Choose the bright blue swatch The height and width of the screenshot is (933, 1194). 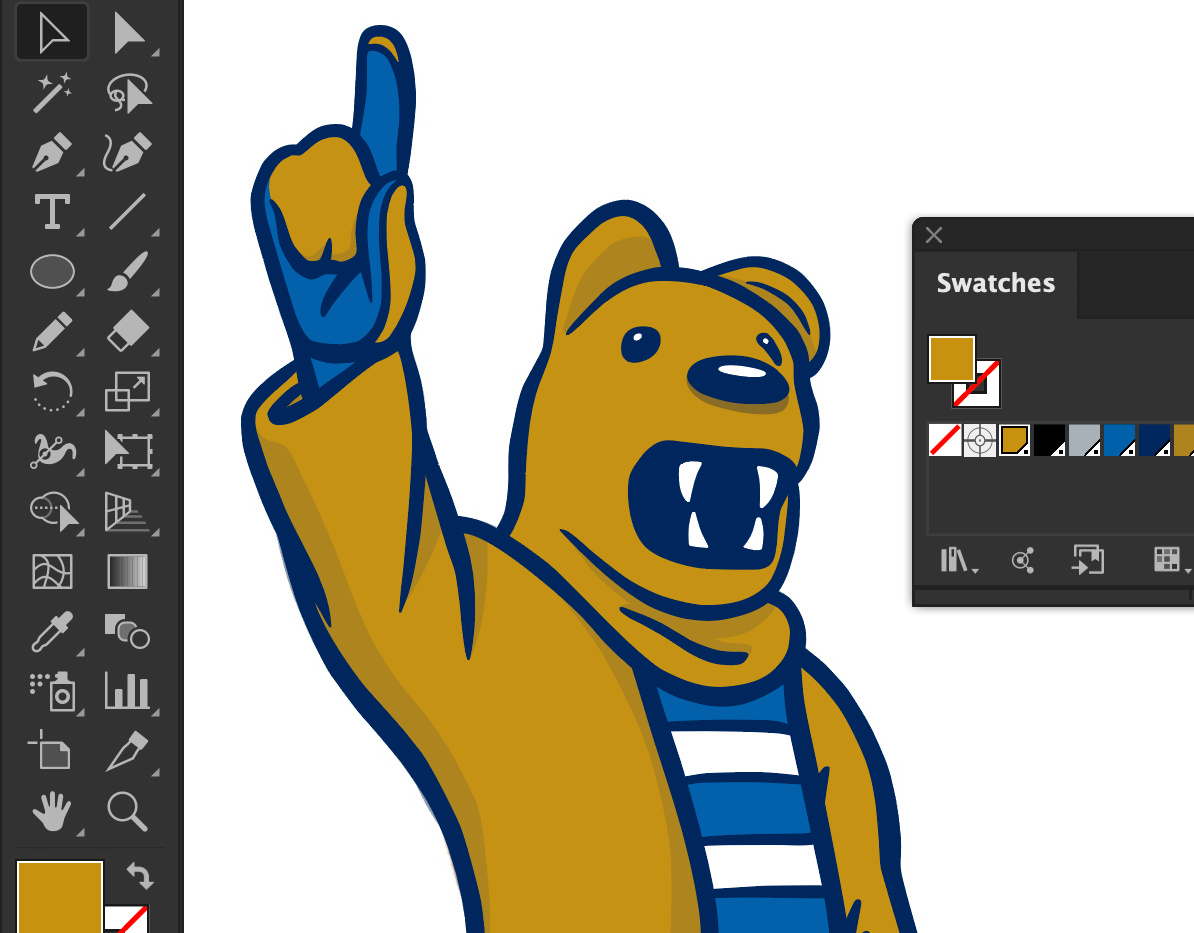coord(1119,440)
